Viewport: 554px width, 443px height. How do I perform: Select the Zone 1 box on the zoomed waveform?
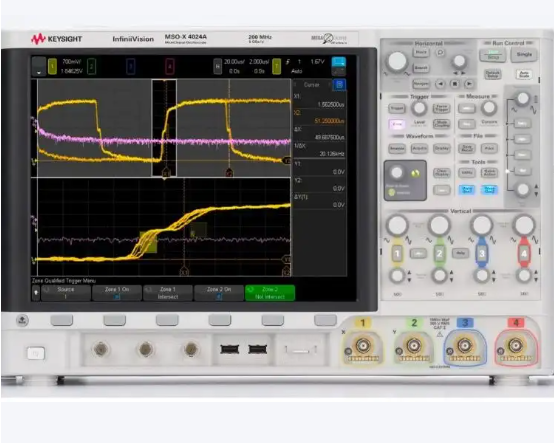[149, 242]
